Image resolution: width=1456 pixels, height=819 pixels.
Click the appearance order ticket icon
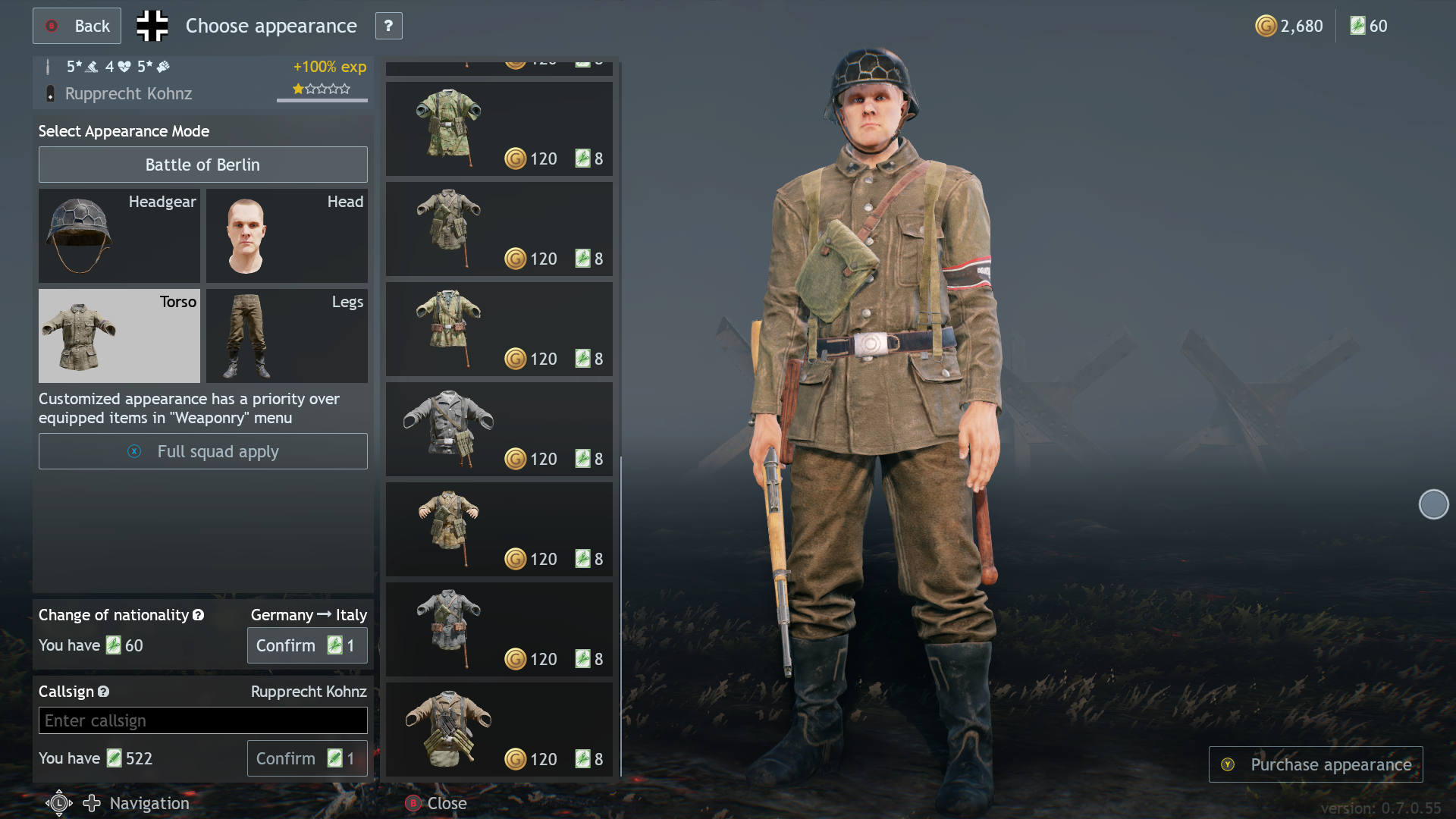point(1357,26)
